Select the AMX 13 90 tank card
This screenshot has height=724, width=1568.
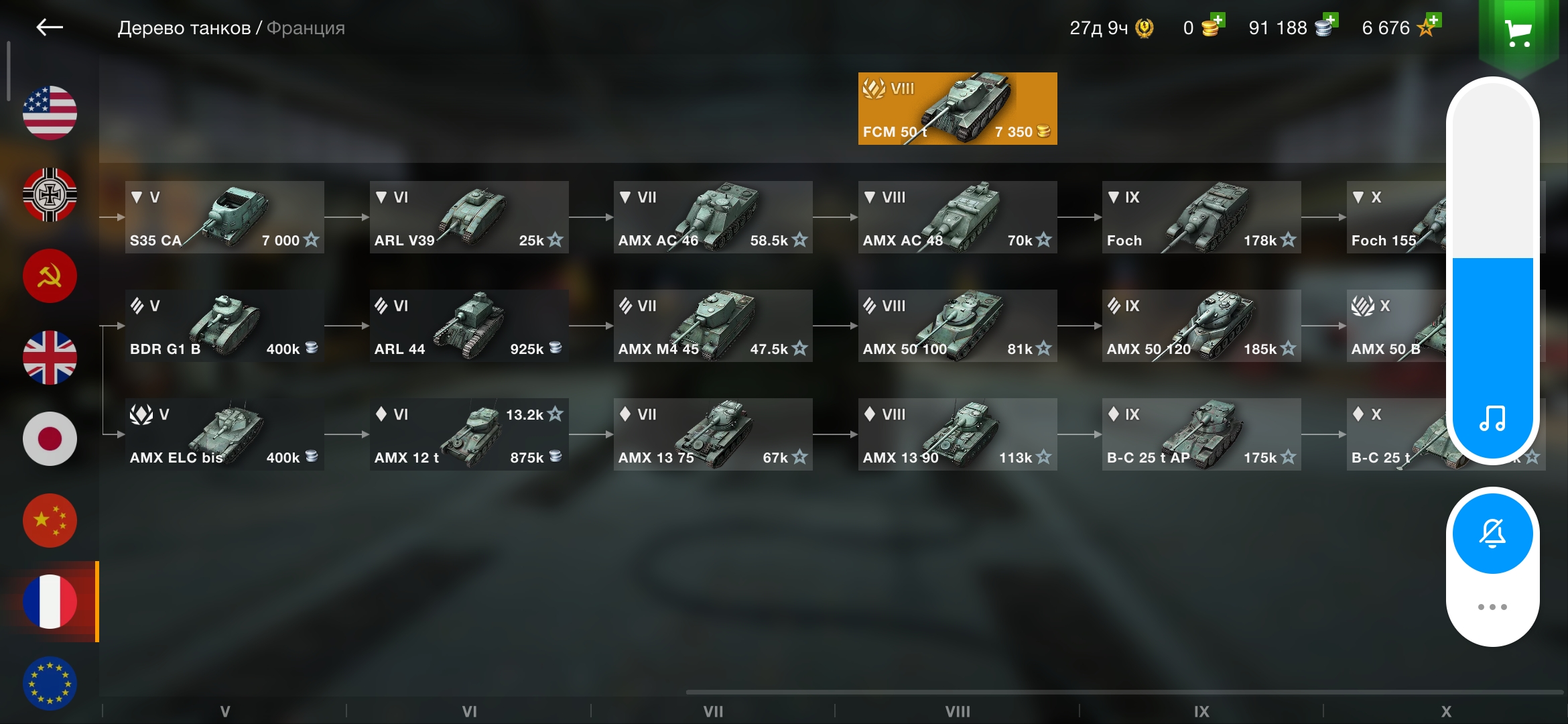coord(958,434)
